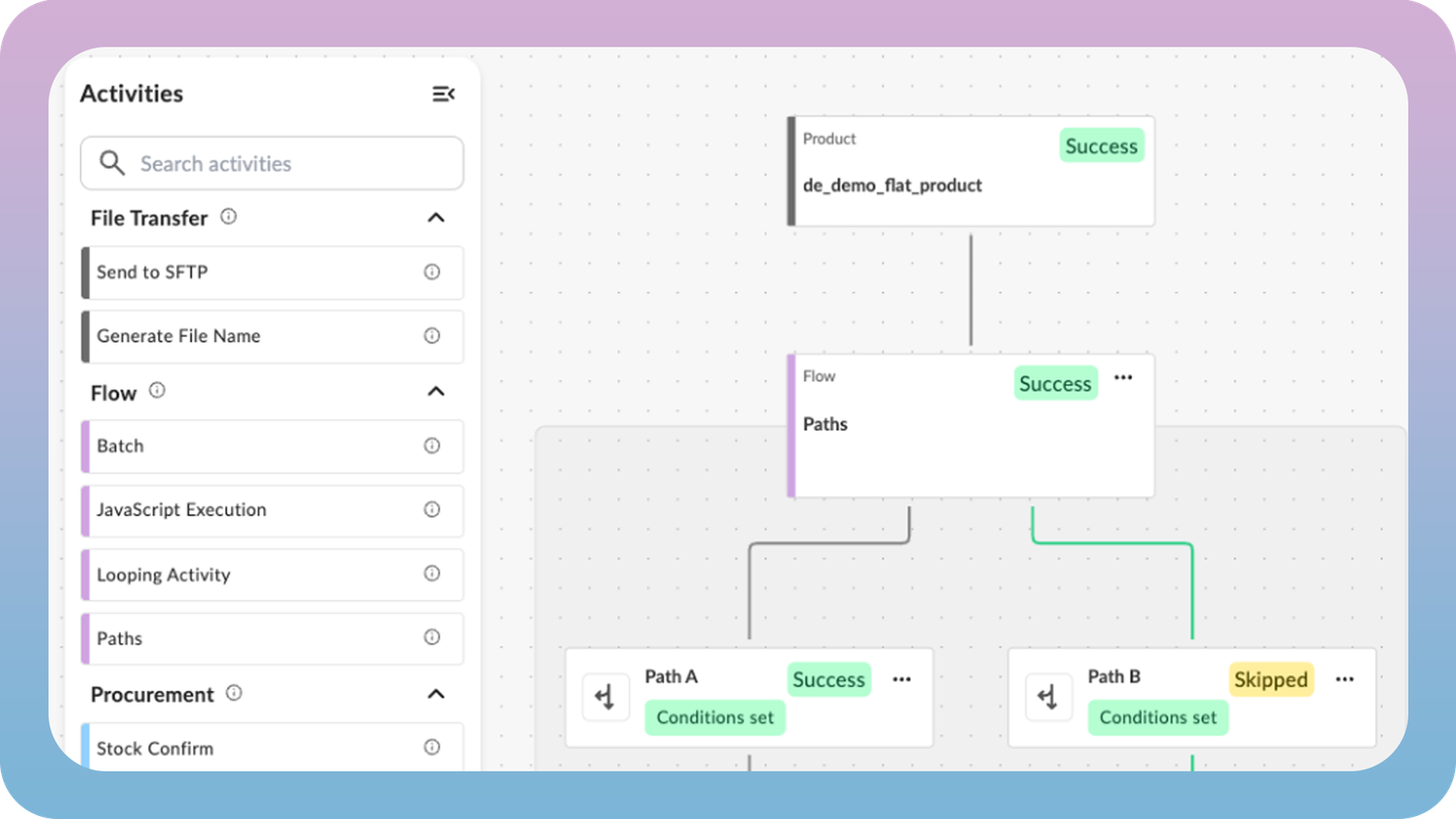Click the Success badge on the Flow Paths node
The image size is (1456, 819).
tap(1055, 383)
